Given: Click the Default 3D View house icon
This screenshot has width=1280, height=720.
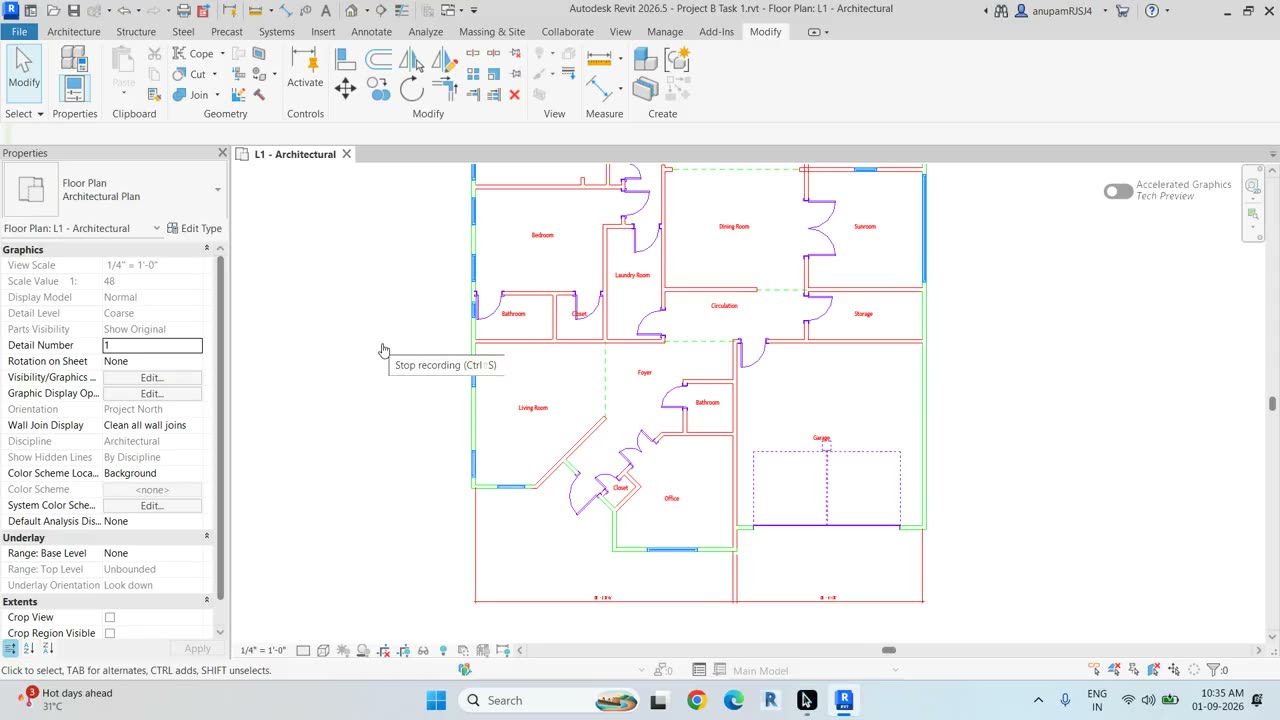Looking at the screenshot, I should (351, 11).
